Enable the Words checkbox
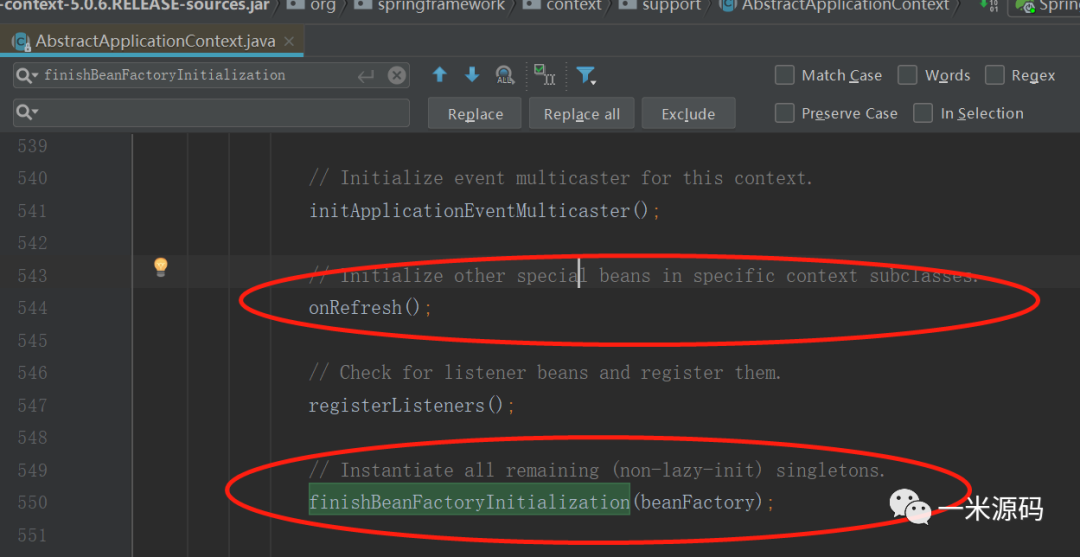 (x=908, y=75)
